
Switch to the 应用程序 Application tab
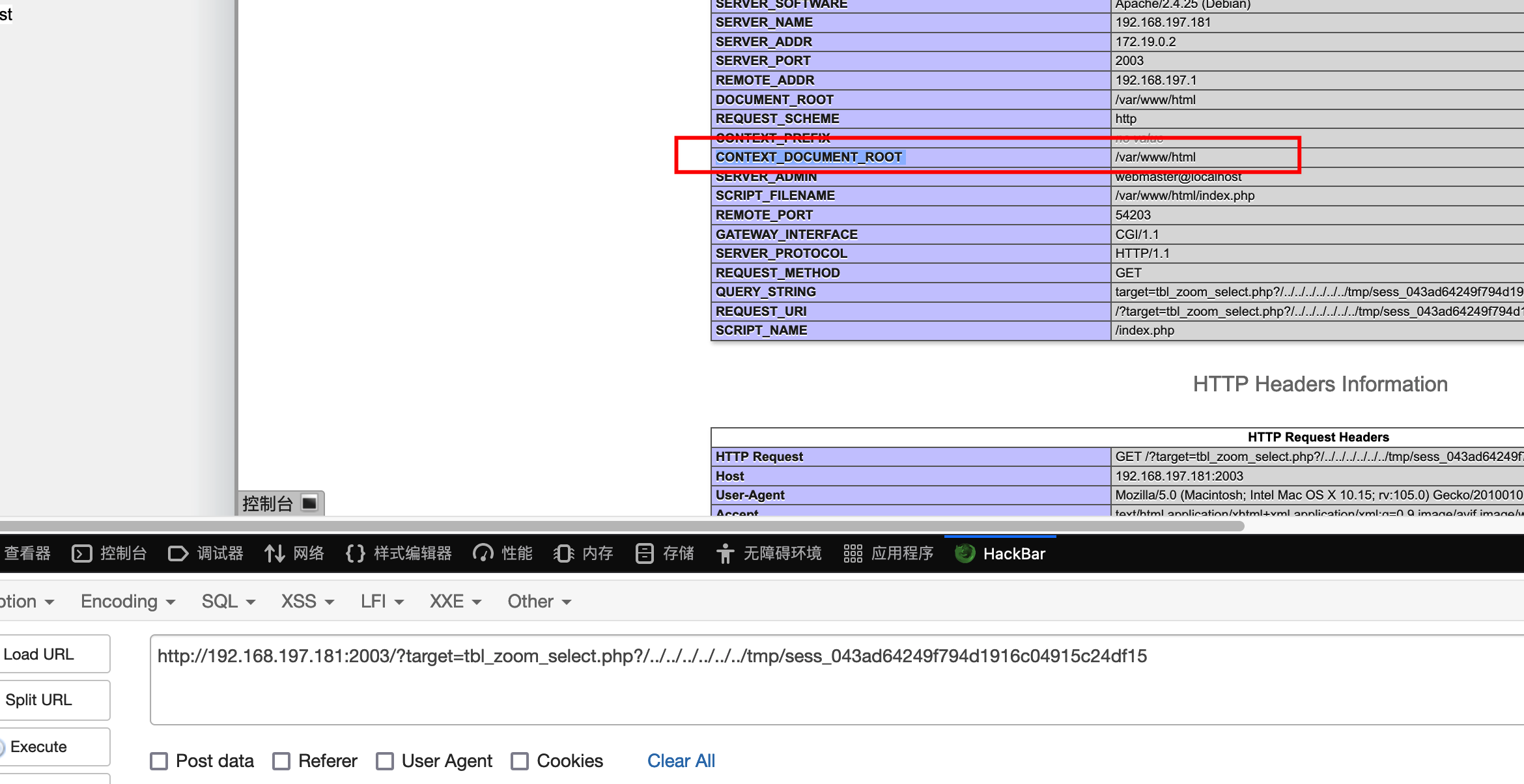click(888, 553)
